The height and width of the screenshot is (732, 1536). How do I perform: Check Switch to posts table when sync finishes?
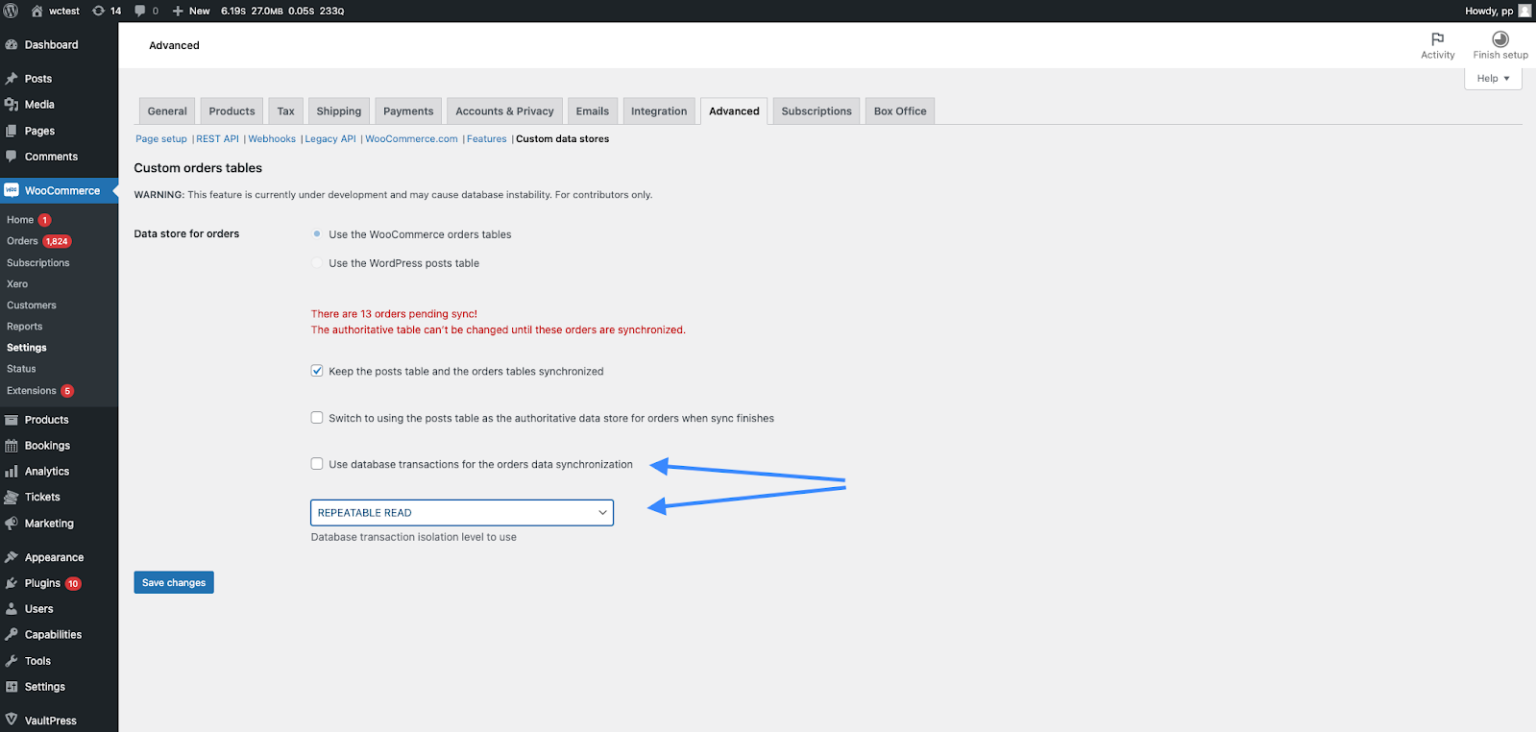point(317,418)
